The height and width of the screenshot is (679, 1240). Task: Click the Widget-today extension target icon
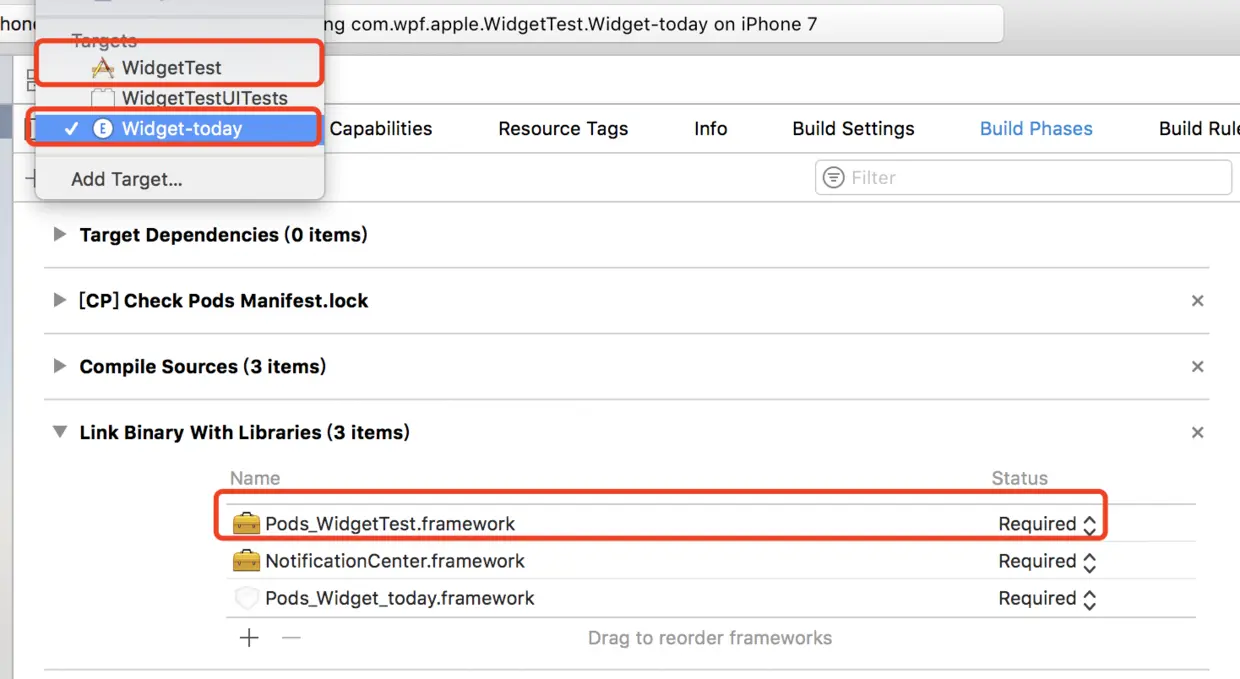pos(103,128)
